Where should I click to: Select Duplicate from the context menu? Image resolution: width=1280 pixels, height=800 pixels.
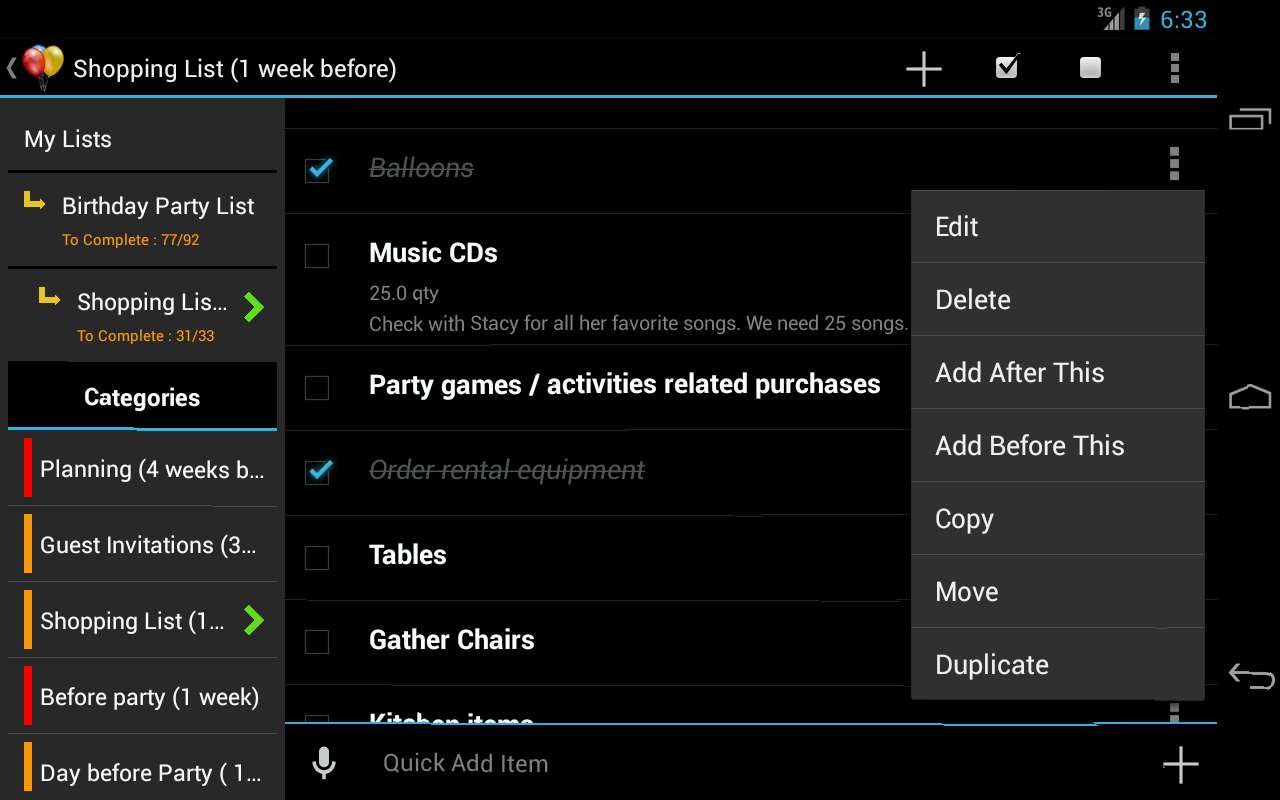click(1057, 665)
